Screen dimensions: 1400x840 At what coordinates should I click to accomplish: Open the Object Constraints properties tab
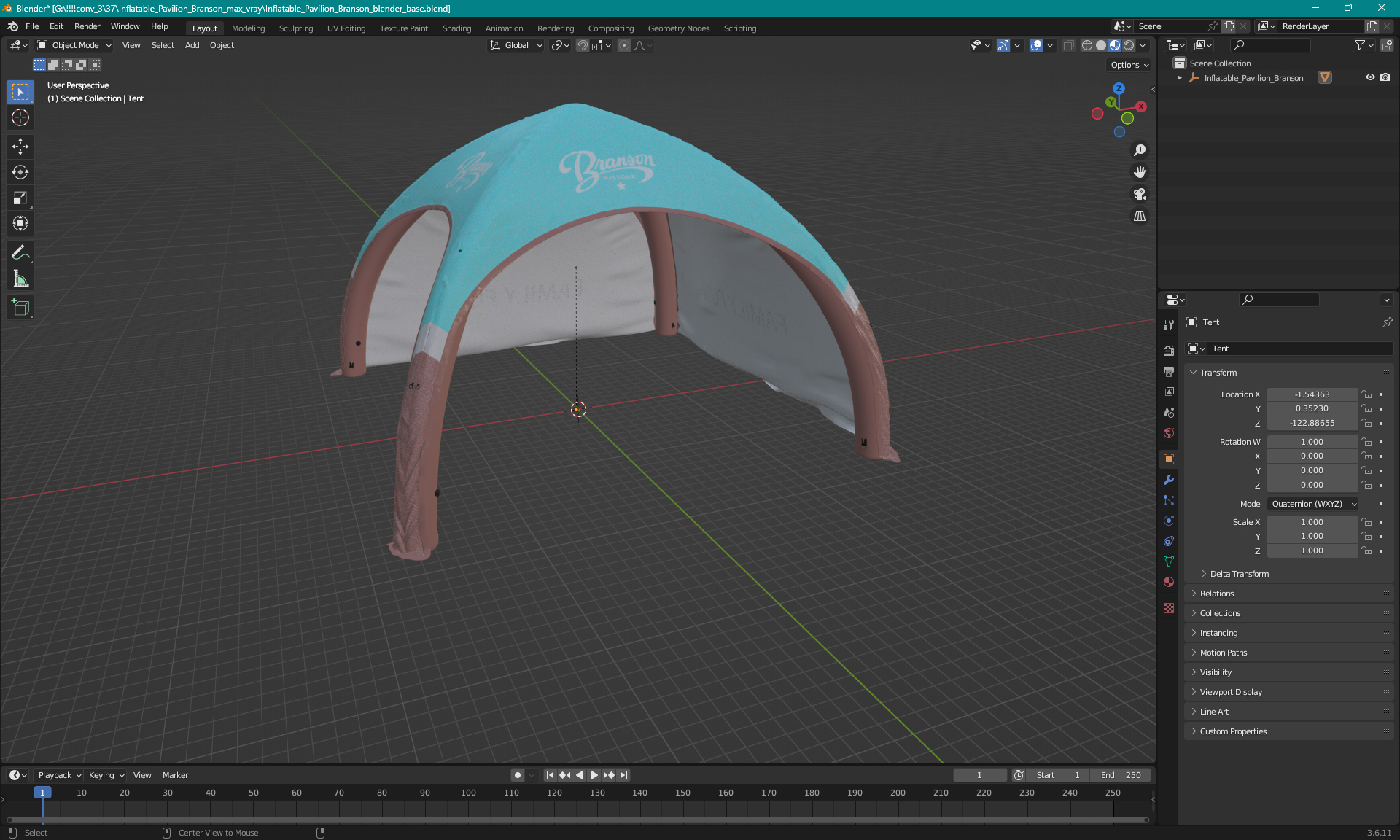pos(1169,541)
